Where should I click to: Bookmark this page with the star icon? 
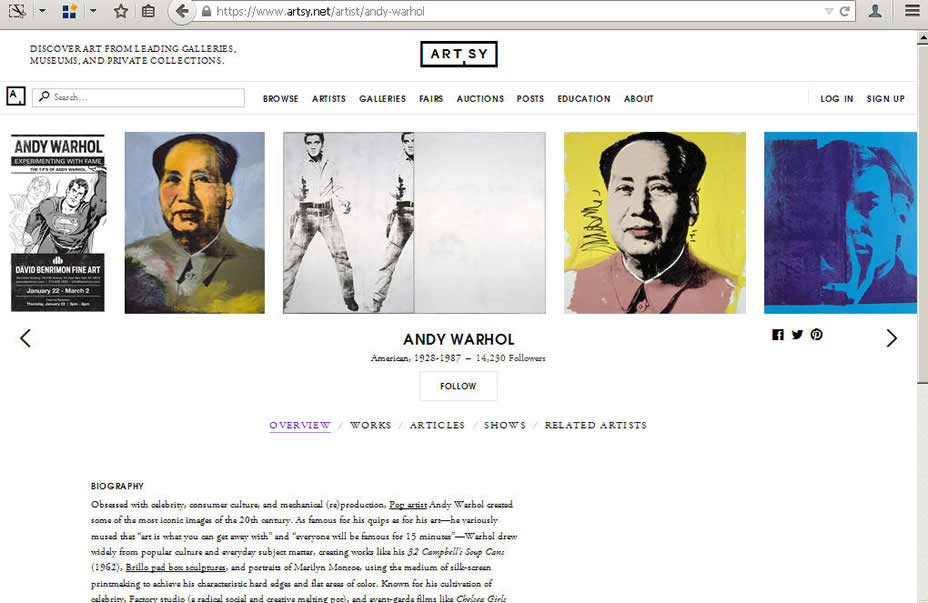121,11
